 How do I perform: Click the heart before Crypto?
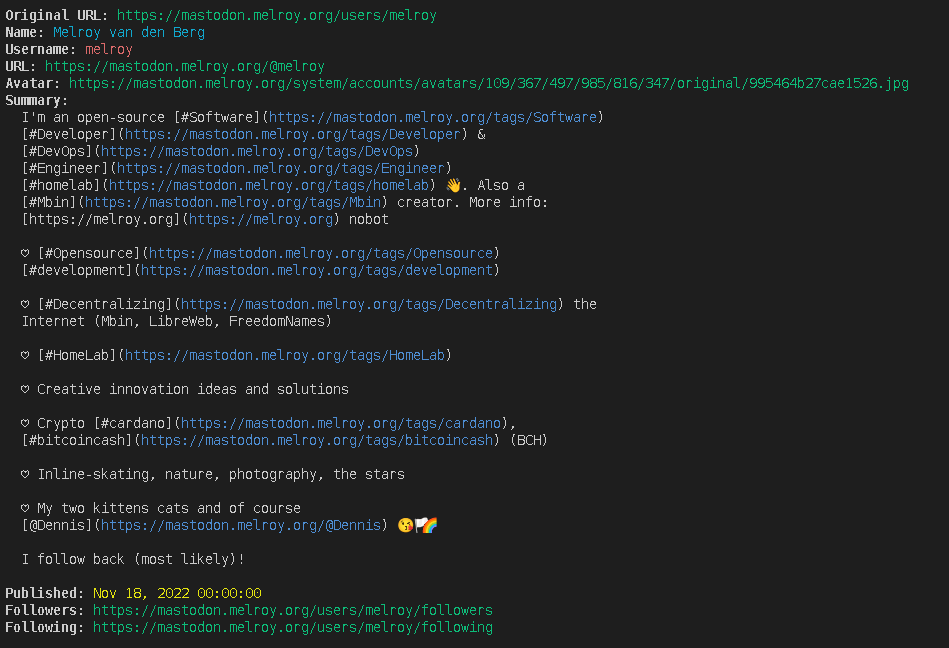(25, 422)
